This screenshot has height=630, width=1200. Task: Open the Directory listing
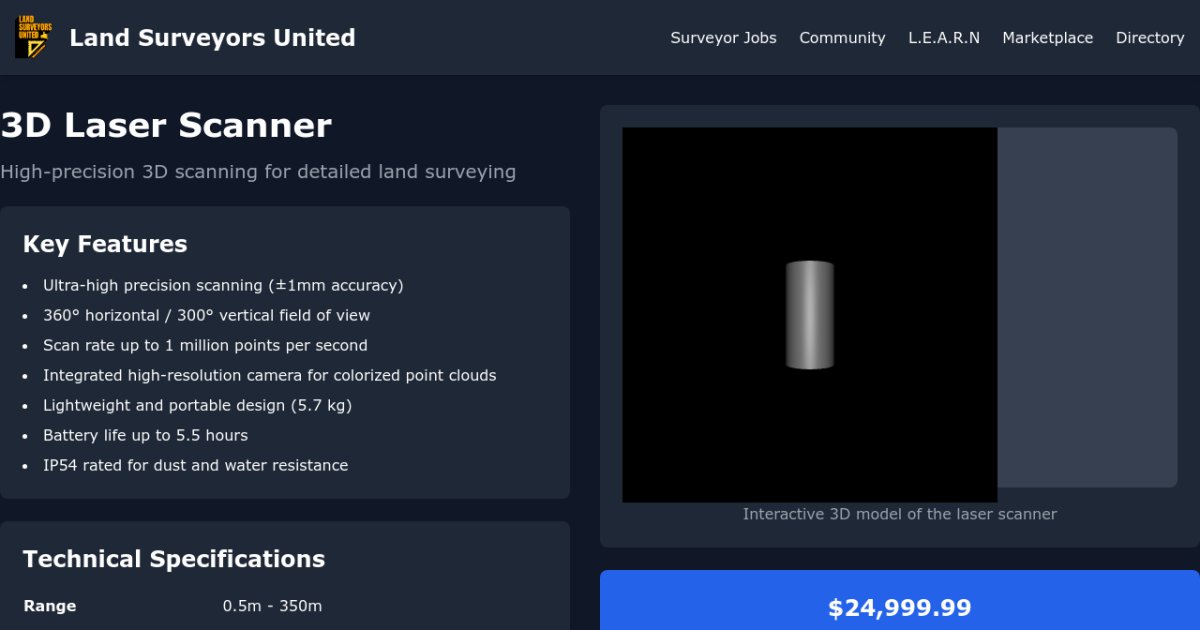pyautogui.click(x=1149, y=37)
